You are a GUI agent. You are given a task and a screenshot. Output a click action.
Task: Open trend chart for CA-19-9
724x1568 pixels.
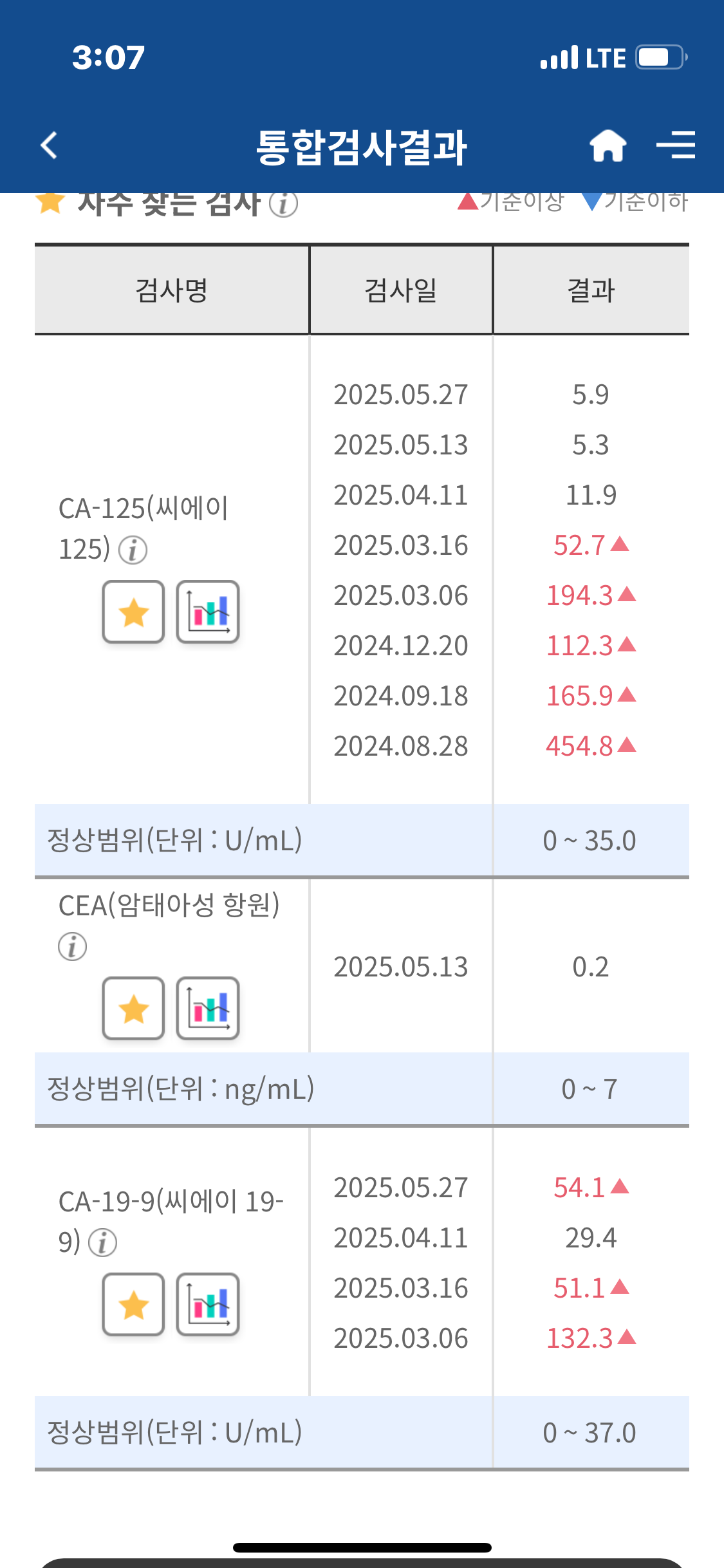(208, 1305)
